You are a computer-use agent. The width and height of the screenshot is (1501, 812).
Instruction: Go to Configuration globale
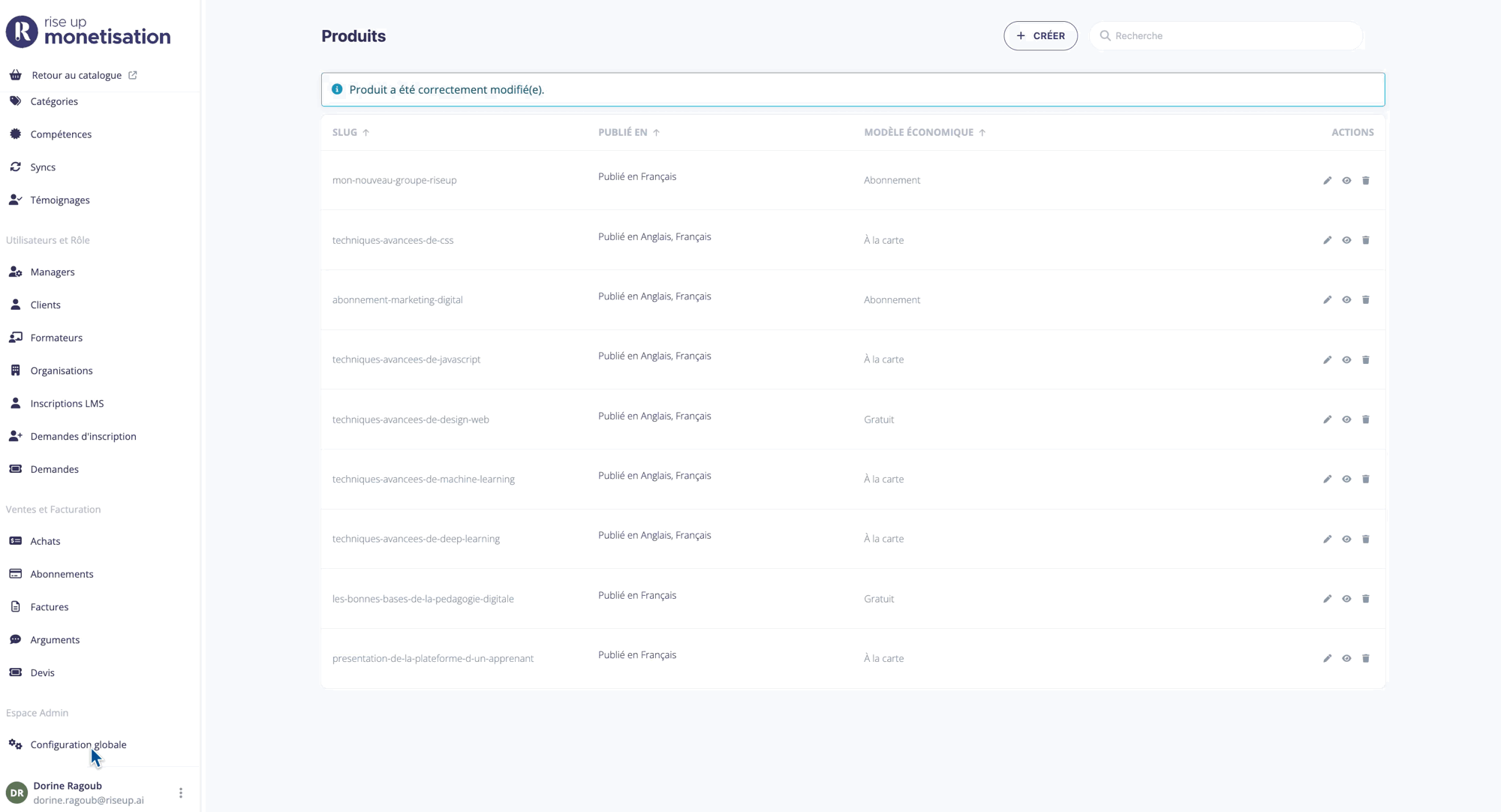(78, 744)
